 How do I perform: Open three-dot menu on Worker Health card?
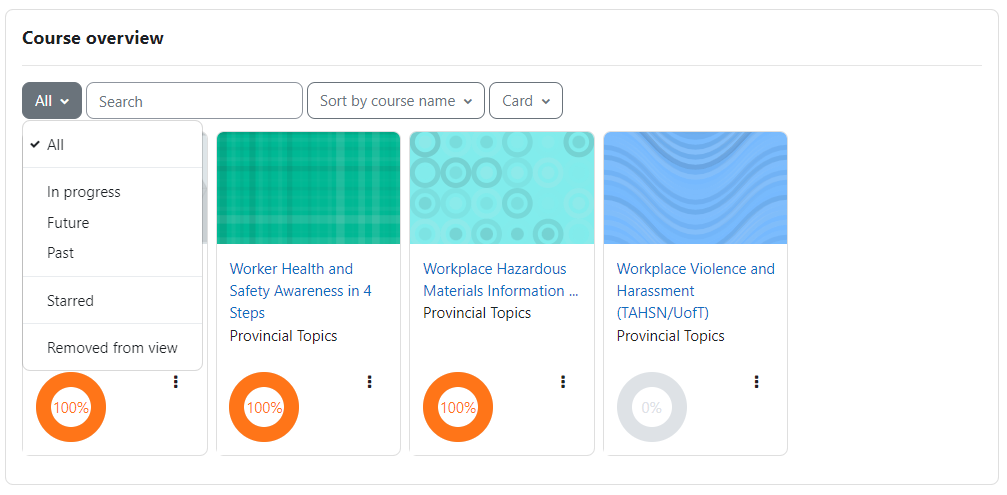(x=369, y=382)
